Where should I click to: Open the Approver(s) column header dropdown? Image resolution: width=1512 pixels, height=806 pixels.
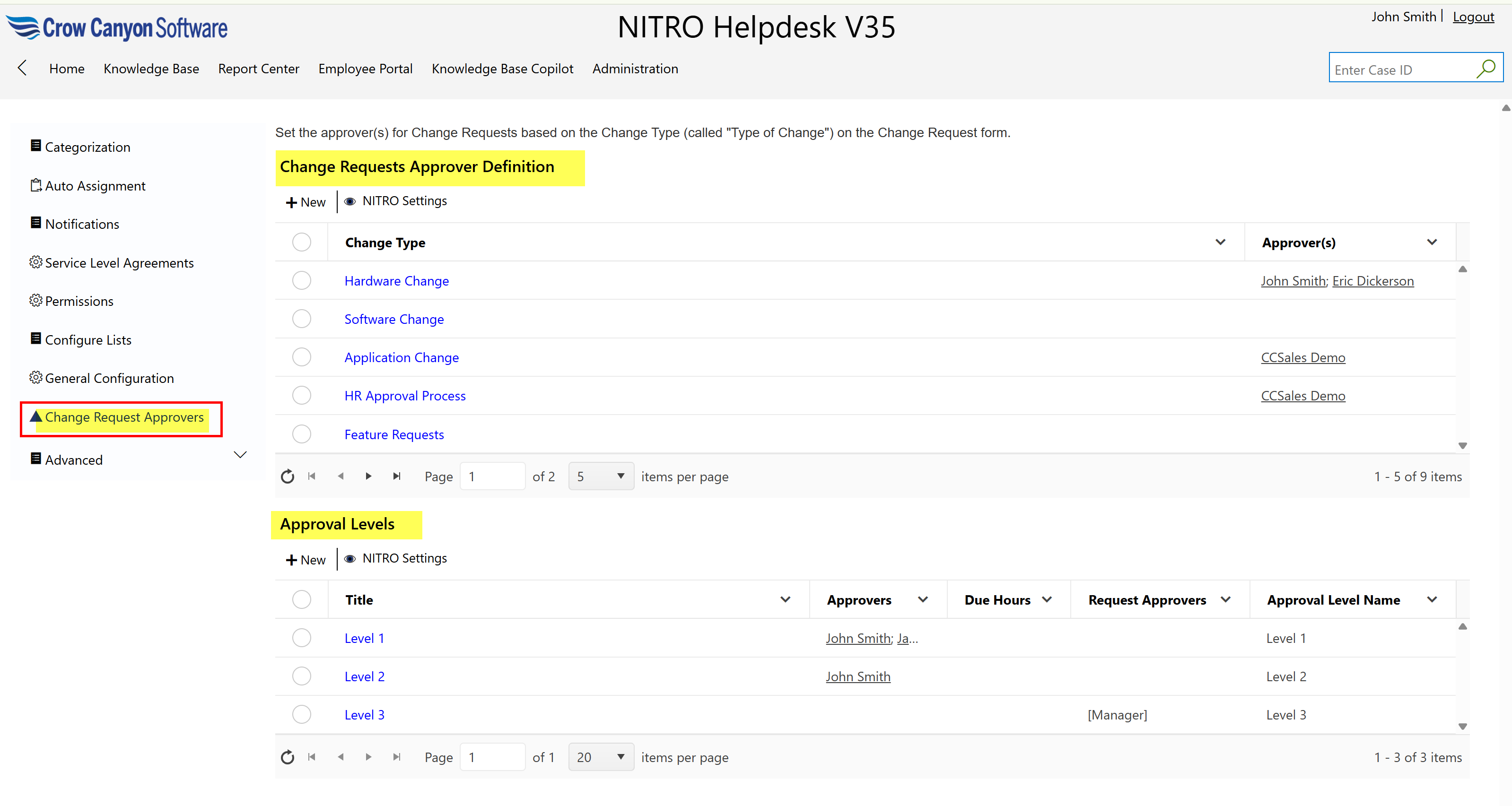[x=1432, y=242]
